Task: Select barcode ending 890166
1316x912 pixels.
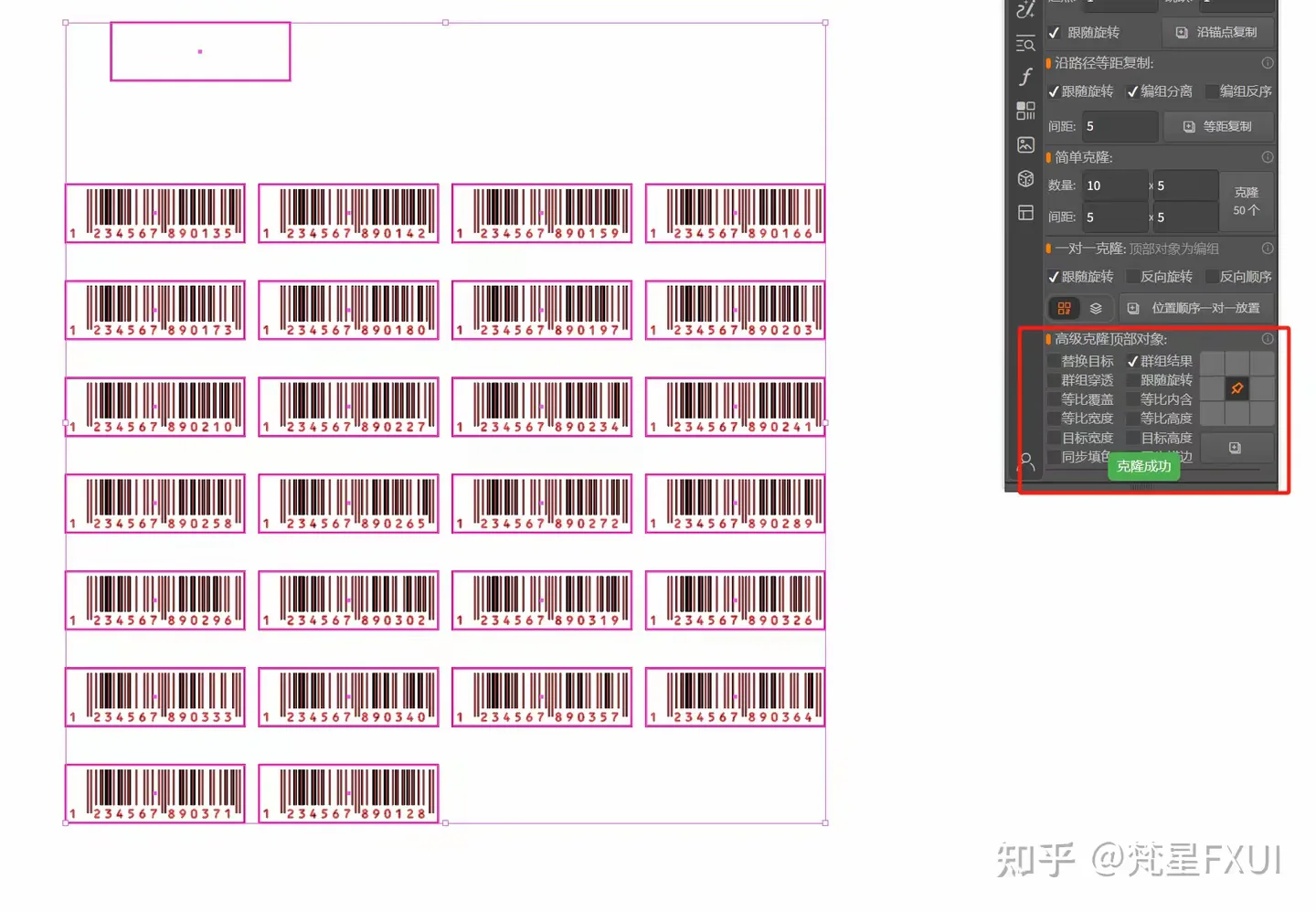Action: pos(735,213)
